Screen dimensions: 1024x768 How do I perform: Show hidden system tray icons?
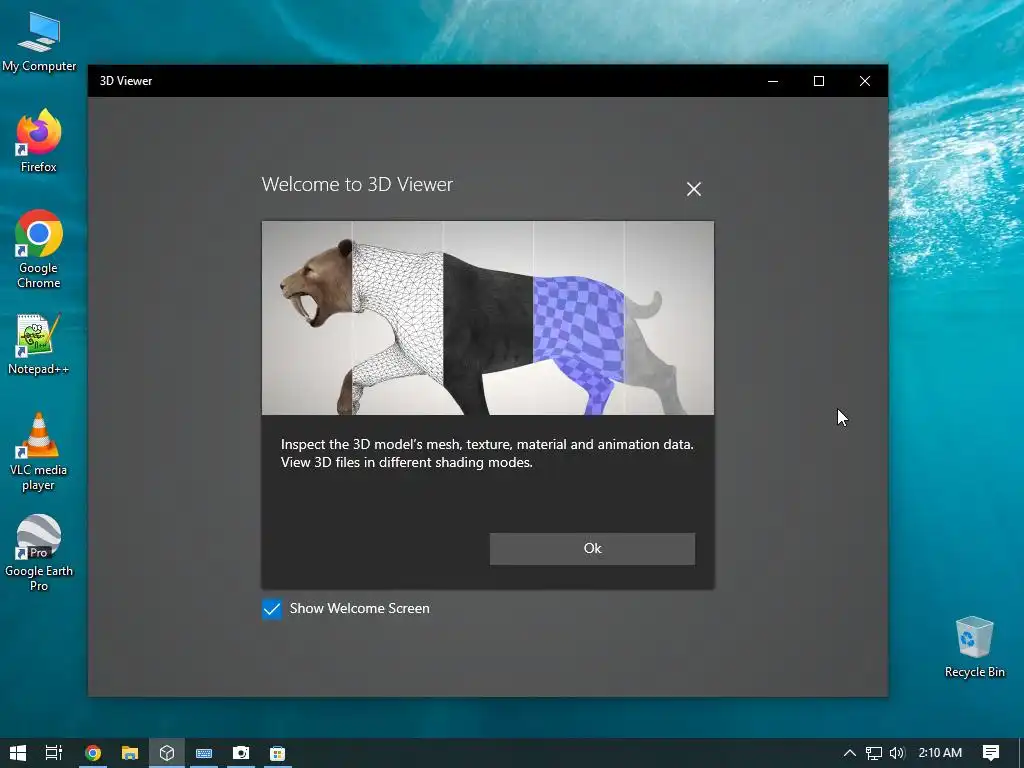click(x=850, y=753)
